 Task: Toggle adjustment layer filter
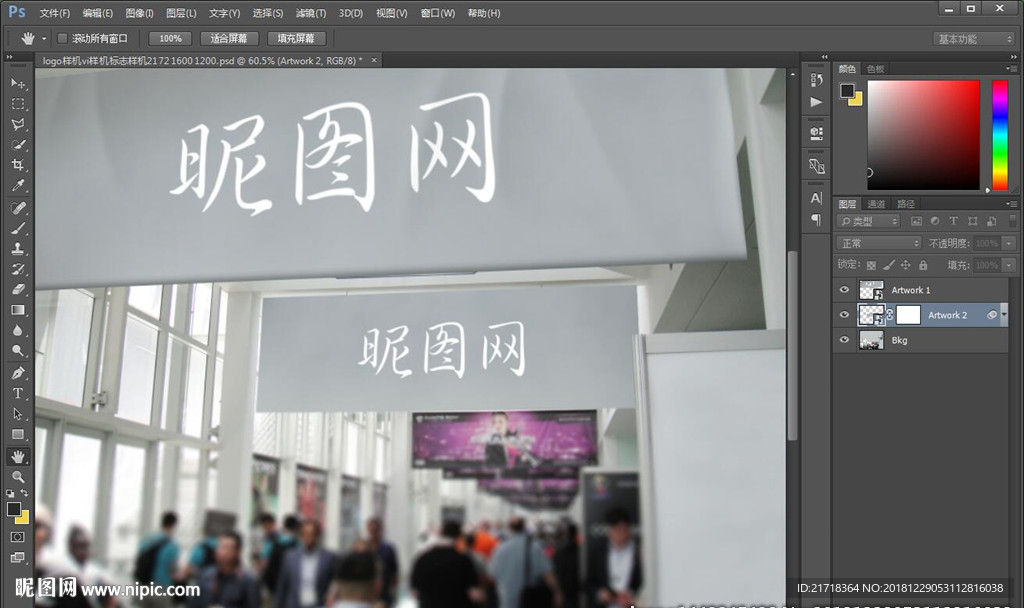point(935,221)
